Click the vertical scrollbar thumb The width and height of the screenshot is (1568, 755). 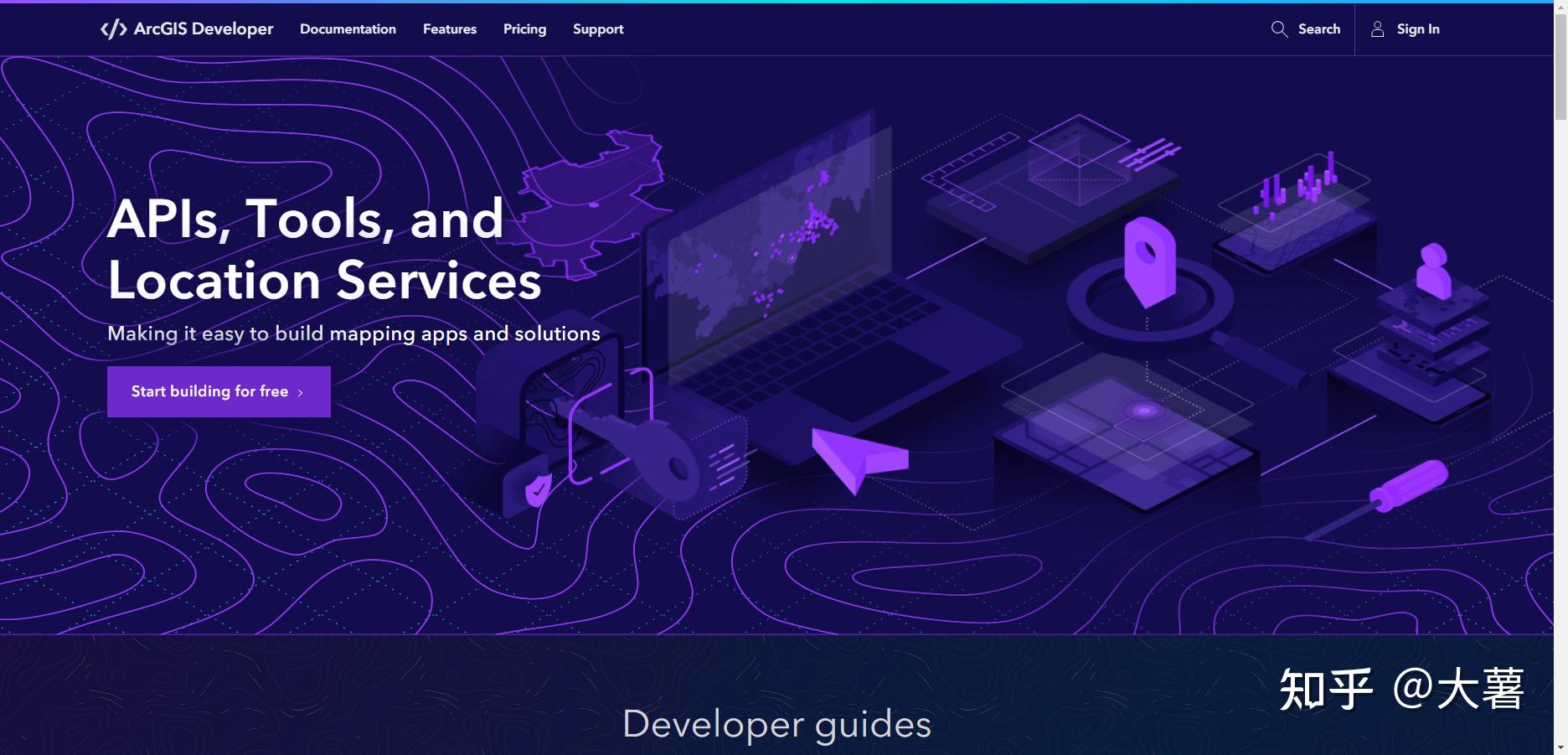pyautogui.click(x=1561, y=65)
